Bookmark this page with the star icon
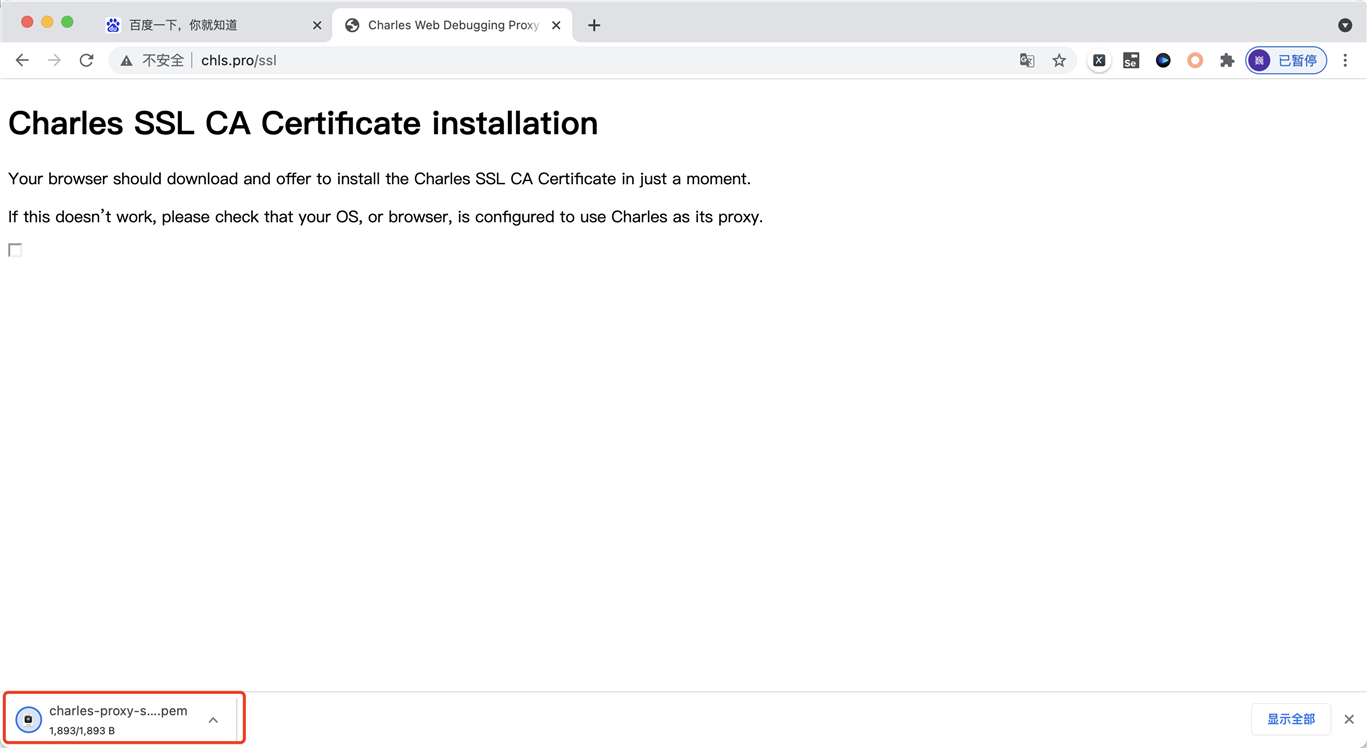1367x748 pixels. point(1059,61)
